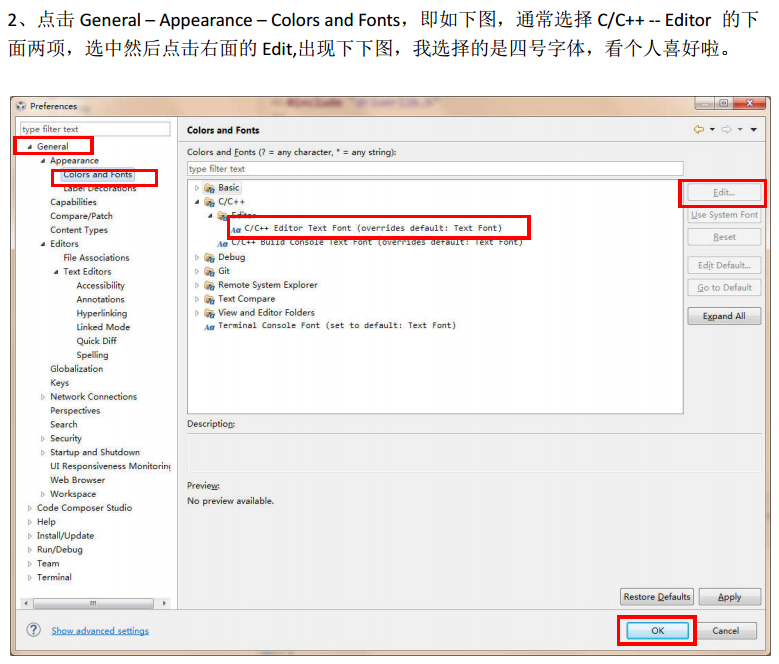This screenshot has height=664, width=779.
Task: Select Content Types preference page
Action: coord(78,230)
